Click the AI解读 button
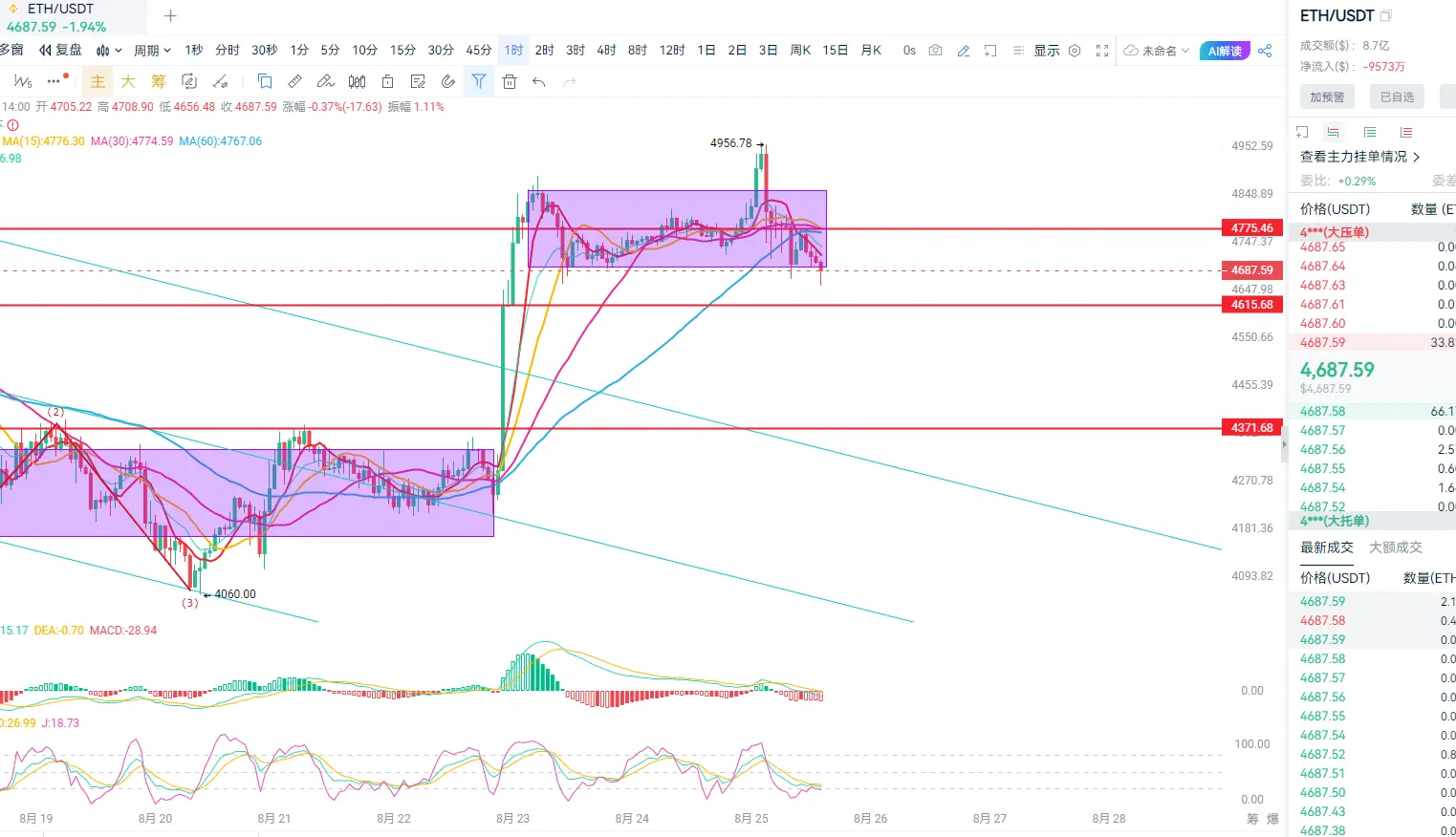1456x837 pixels. click(1225, 51)
